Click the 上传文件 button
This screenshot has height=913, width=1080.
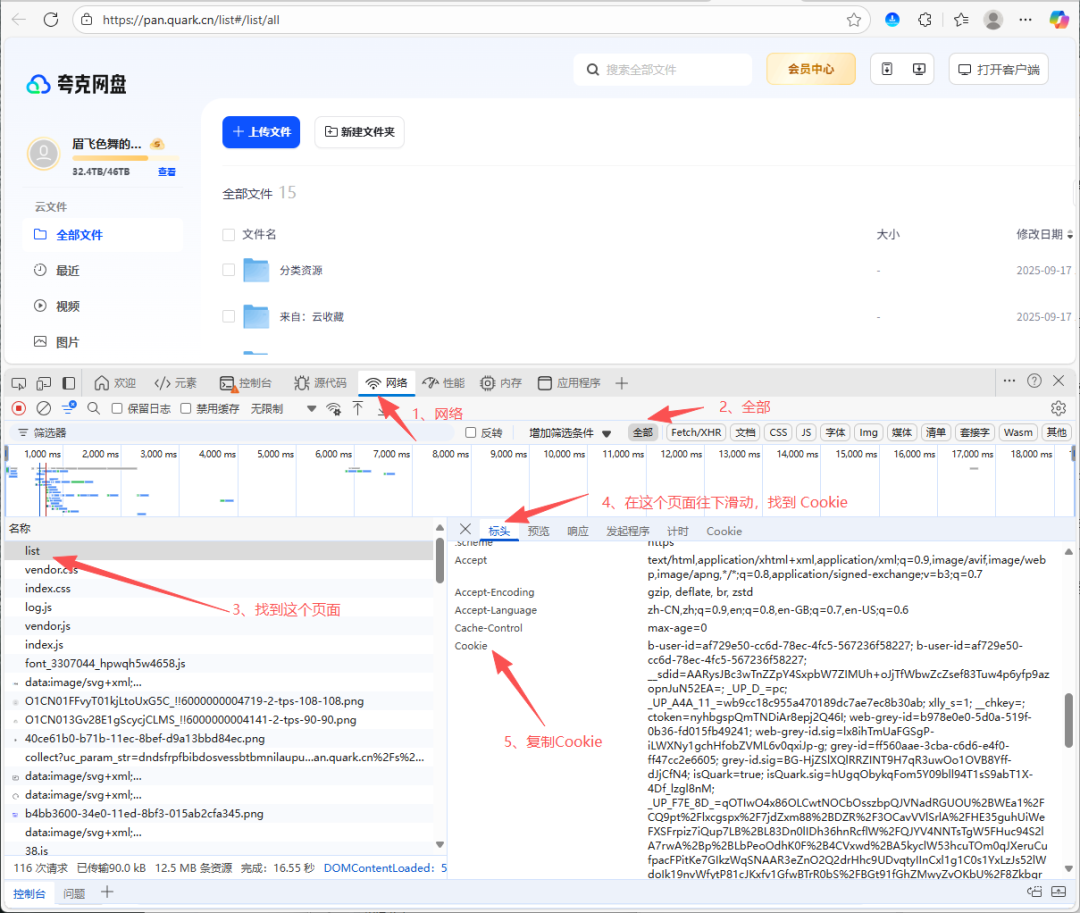(x=261, y=132)
